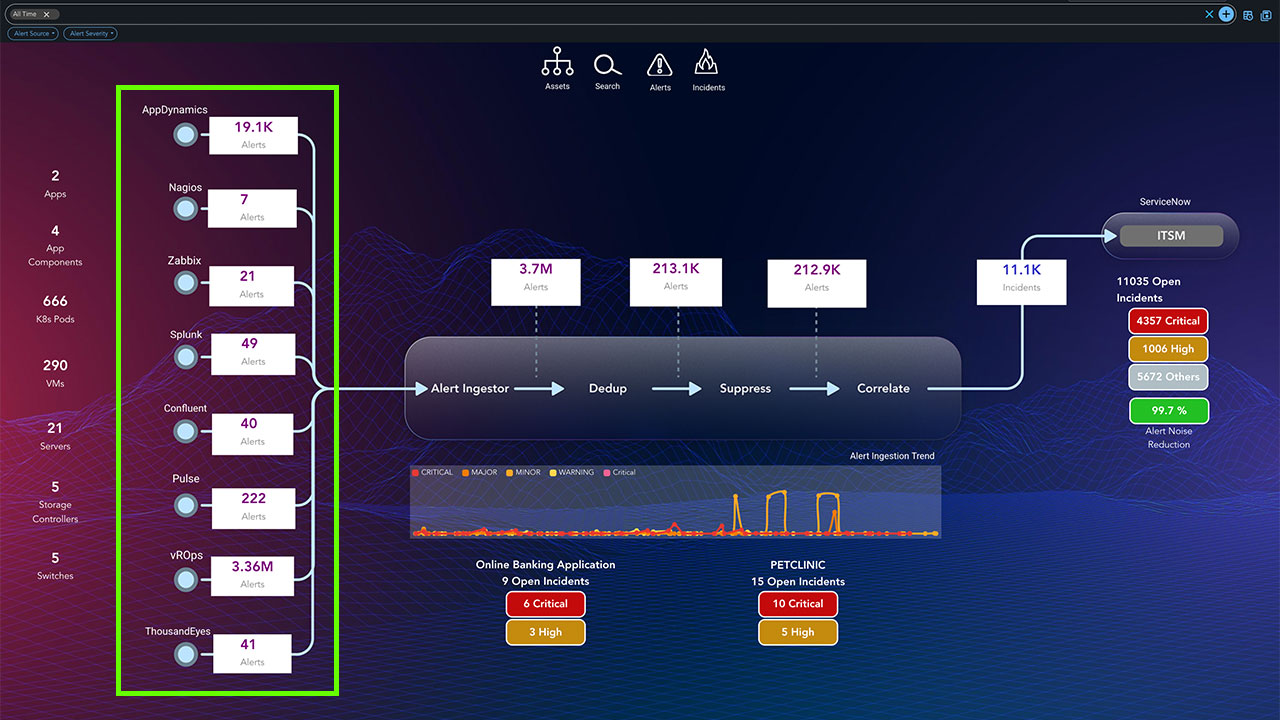
Task: Click the ITSM ServiceNow button
Action: [x=1171, y=236]
